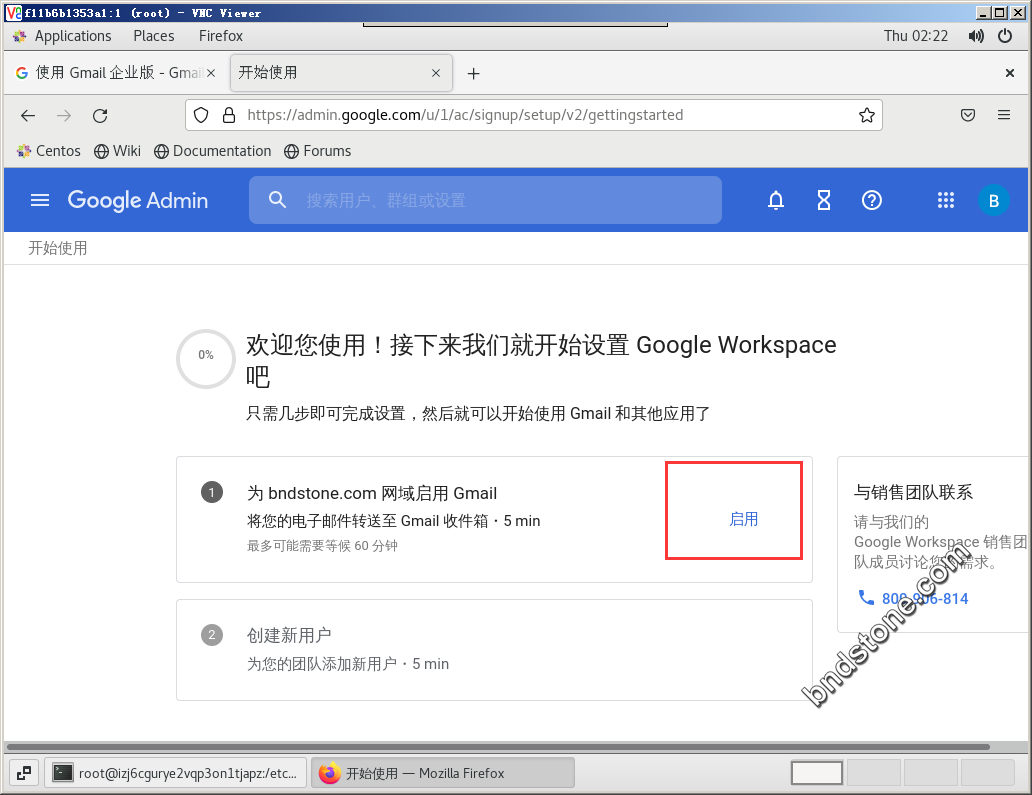Click the show desktop icon in the bottom panel

tap(24, 773)
